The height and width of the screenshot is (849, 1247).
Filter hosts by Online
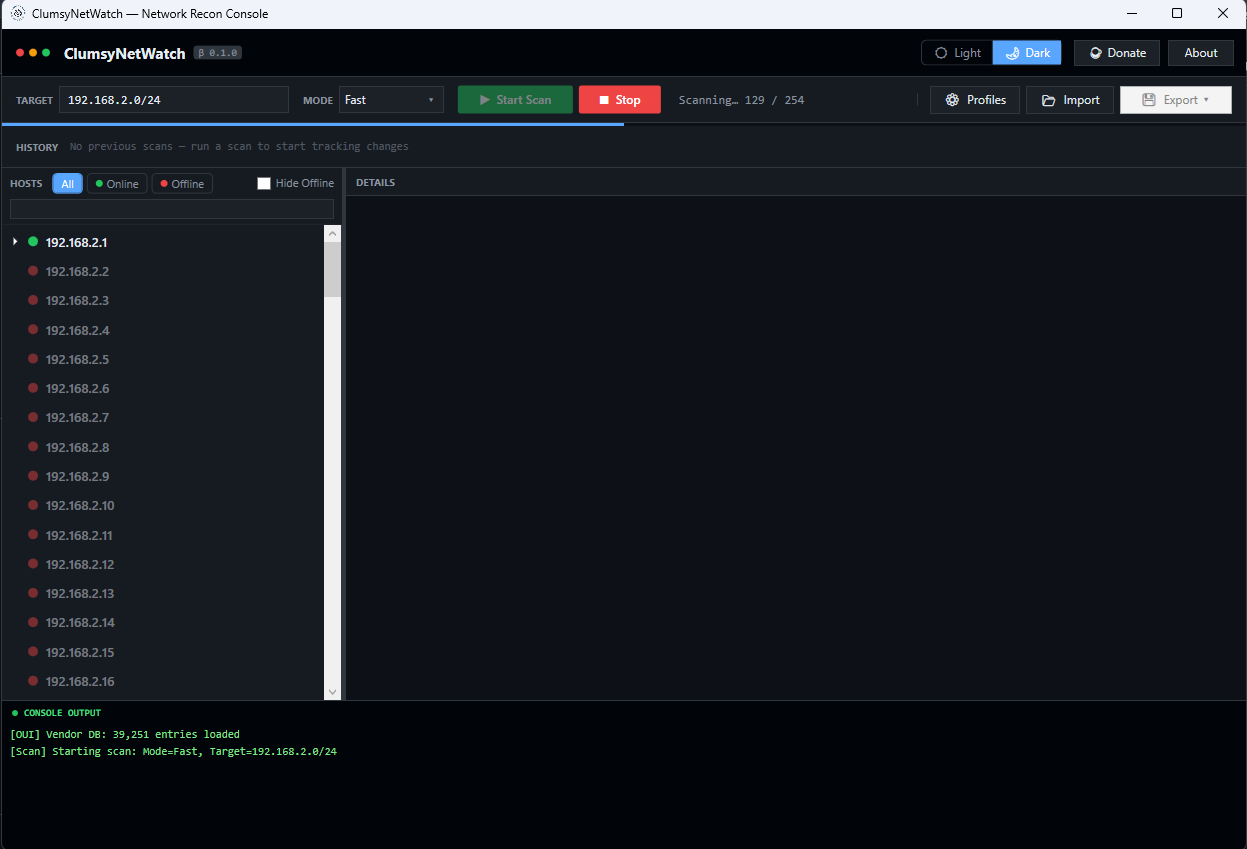pyautogui.click(x=117, y=184)
